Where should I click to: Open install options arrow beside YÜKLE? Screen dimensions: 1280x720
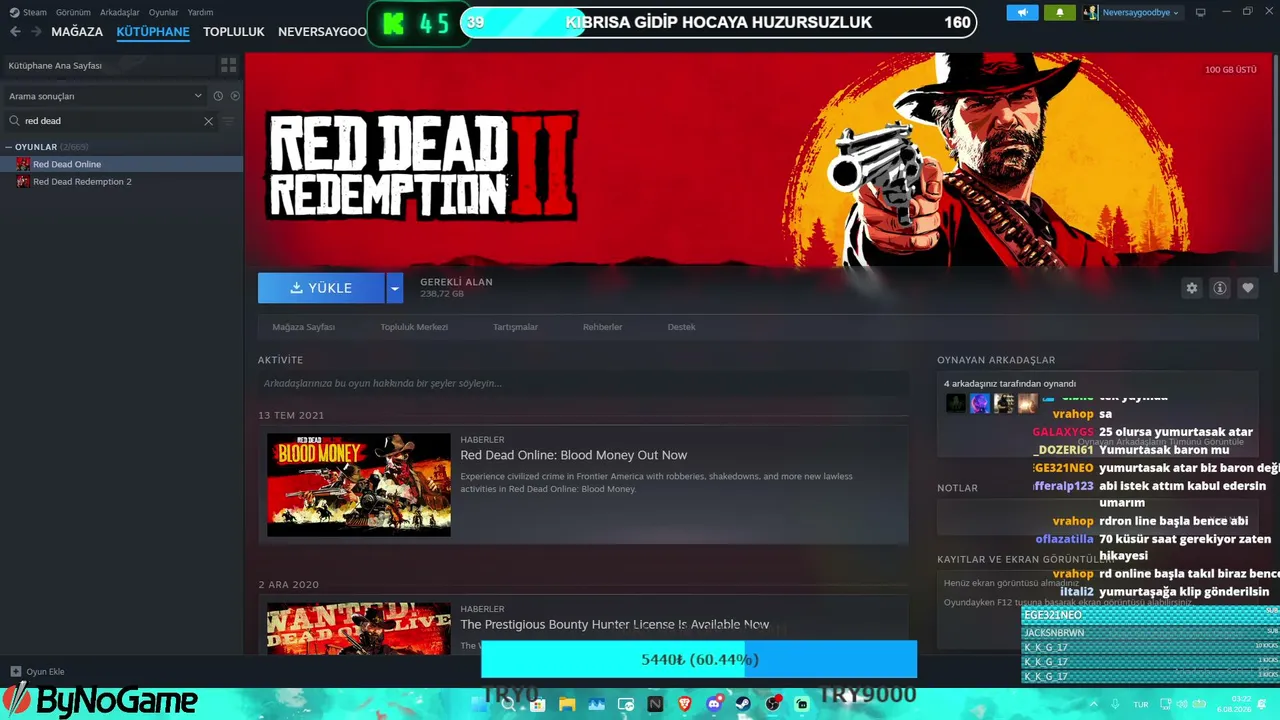395,288
